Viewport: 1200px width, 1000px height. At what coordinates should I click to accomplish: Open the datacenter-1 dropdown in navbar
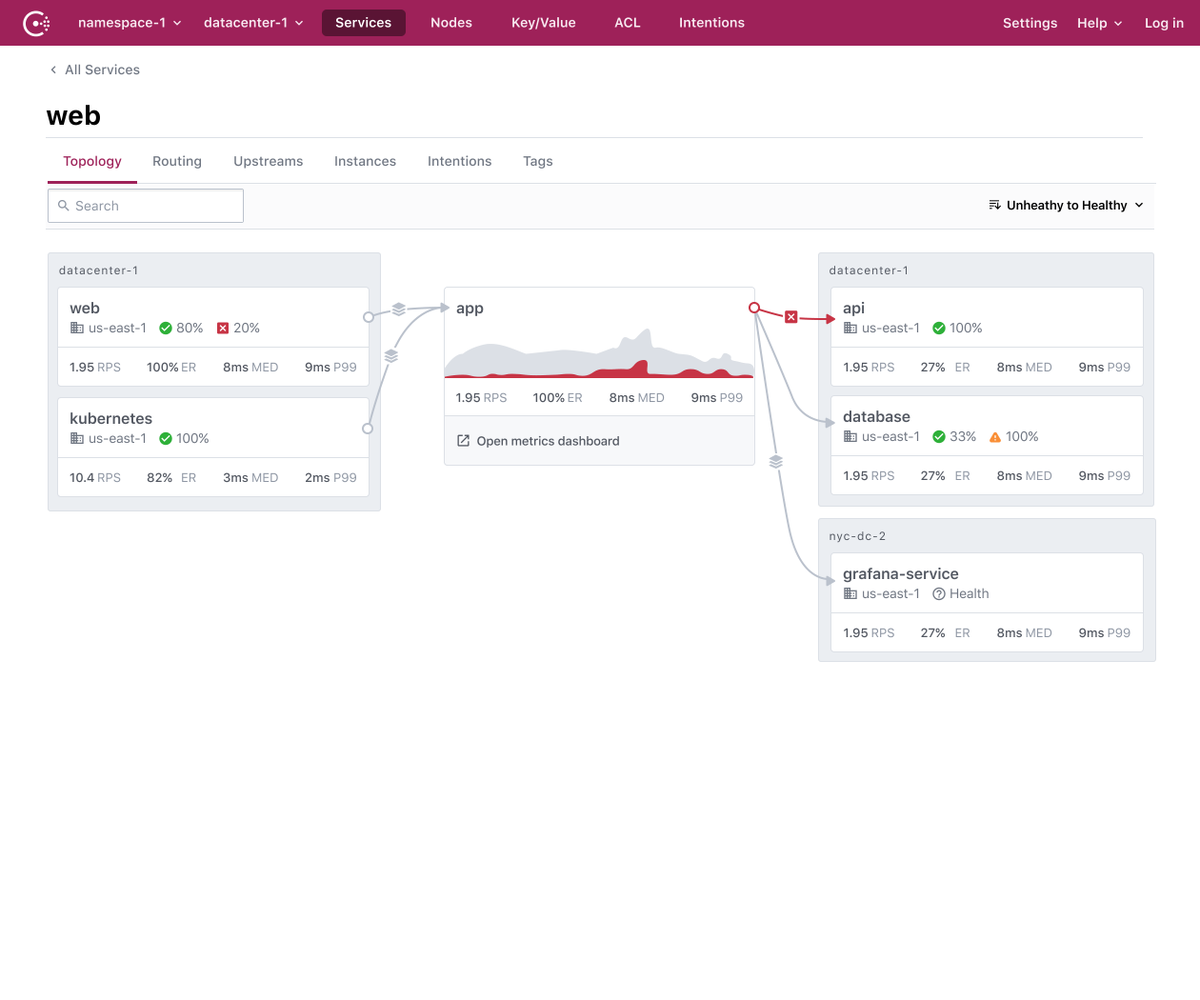coord(254,23)
